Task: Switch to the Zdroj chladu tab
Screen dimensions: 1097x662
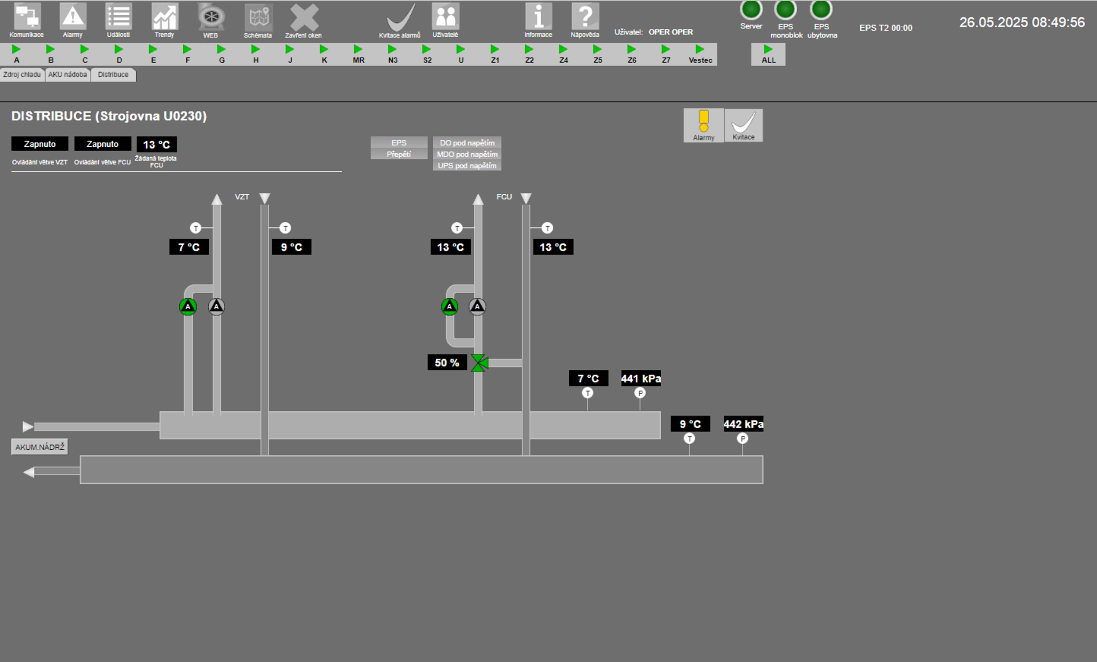Action: click(x=23, y=75)
